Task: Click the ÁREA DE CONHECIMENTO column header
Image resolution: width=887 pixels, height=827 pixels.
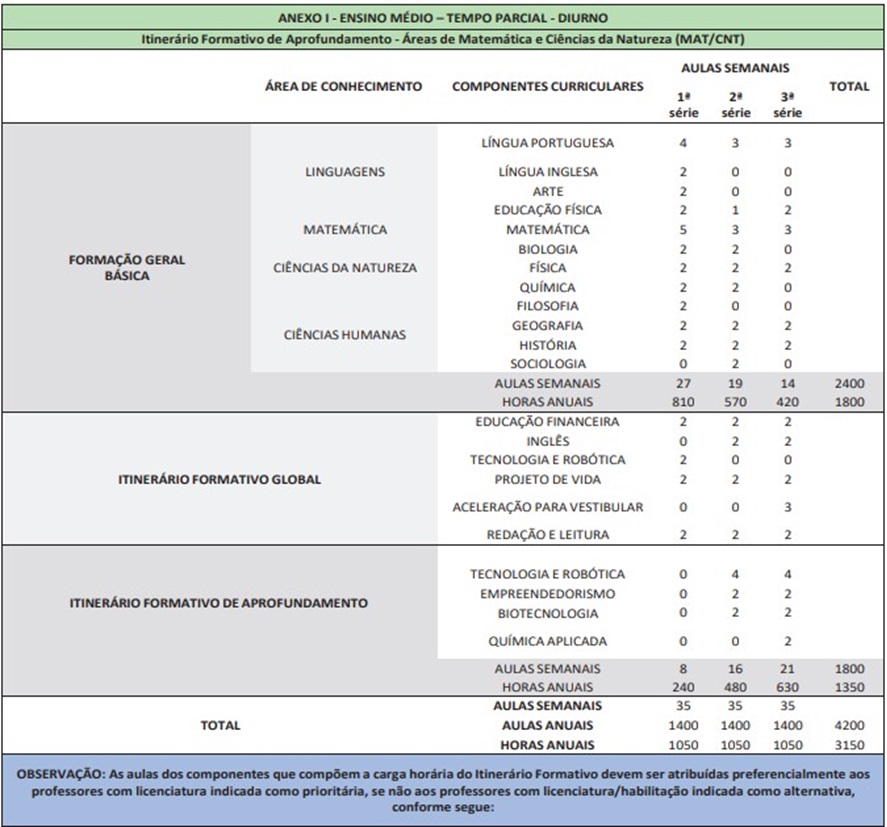Action: 343,87
